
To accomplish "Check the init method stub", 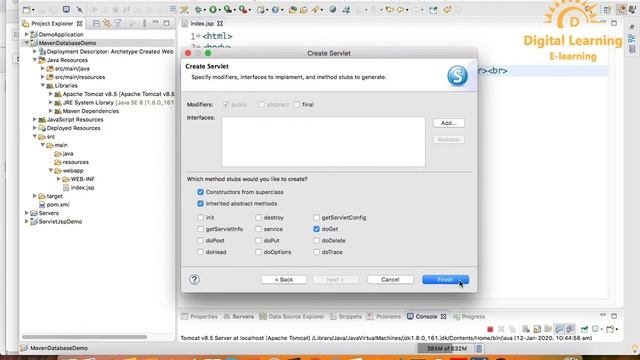I will coord(200,218).
